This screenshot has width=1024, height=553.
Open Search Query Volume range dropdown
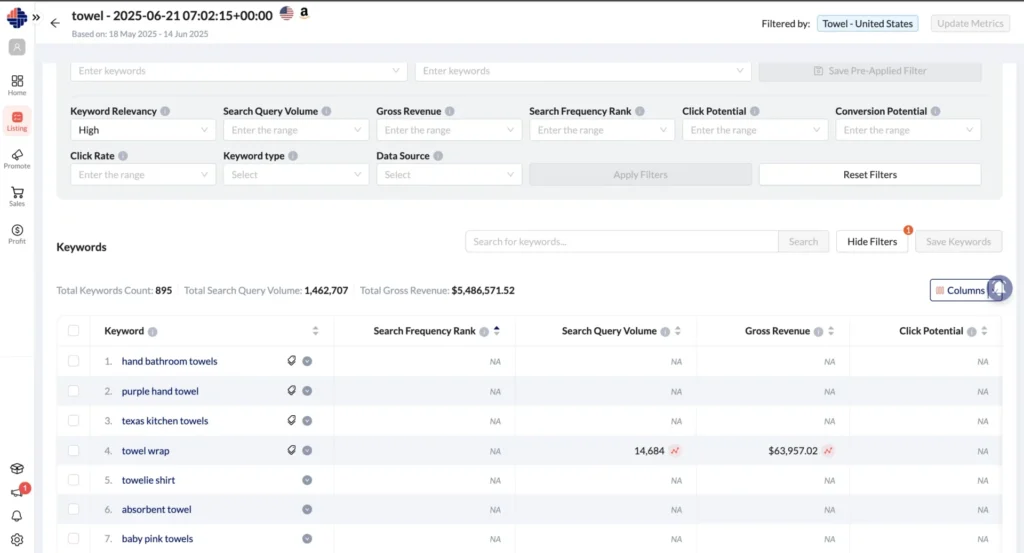(x=296, y=130)
